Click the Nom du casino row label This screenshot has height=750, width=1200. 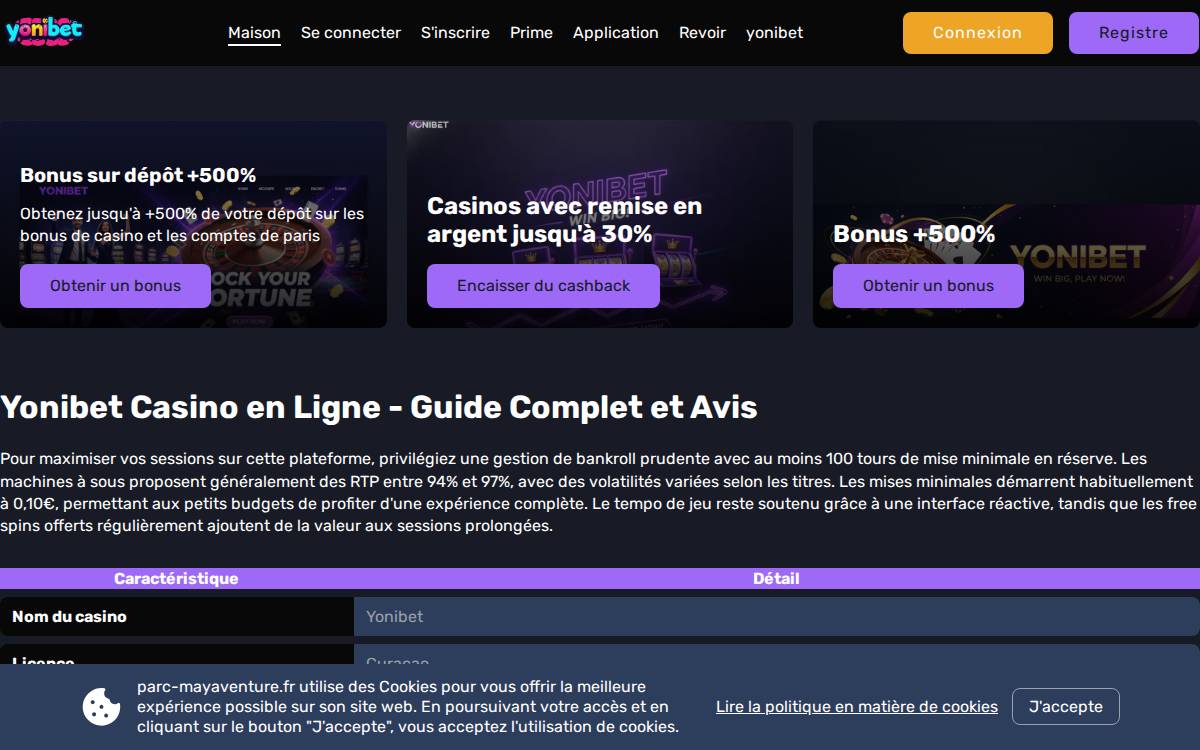(177, 617)
